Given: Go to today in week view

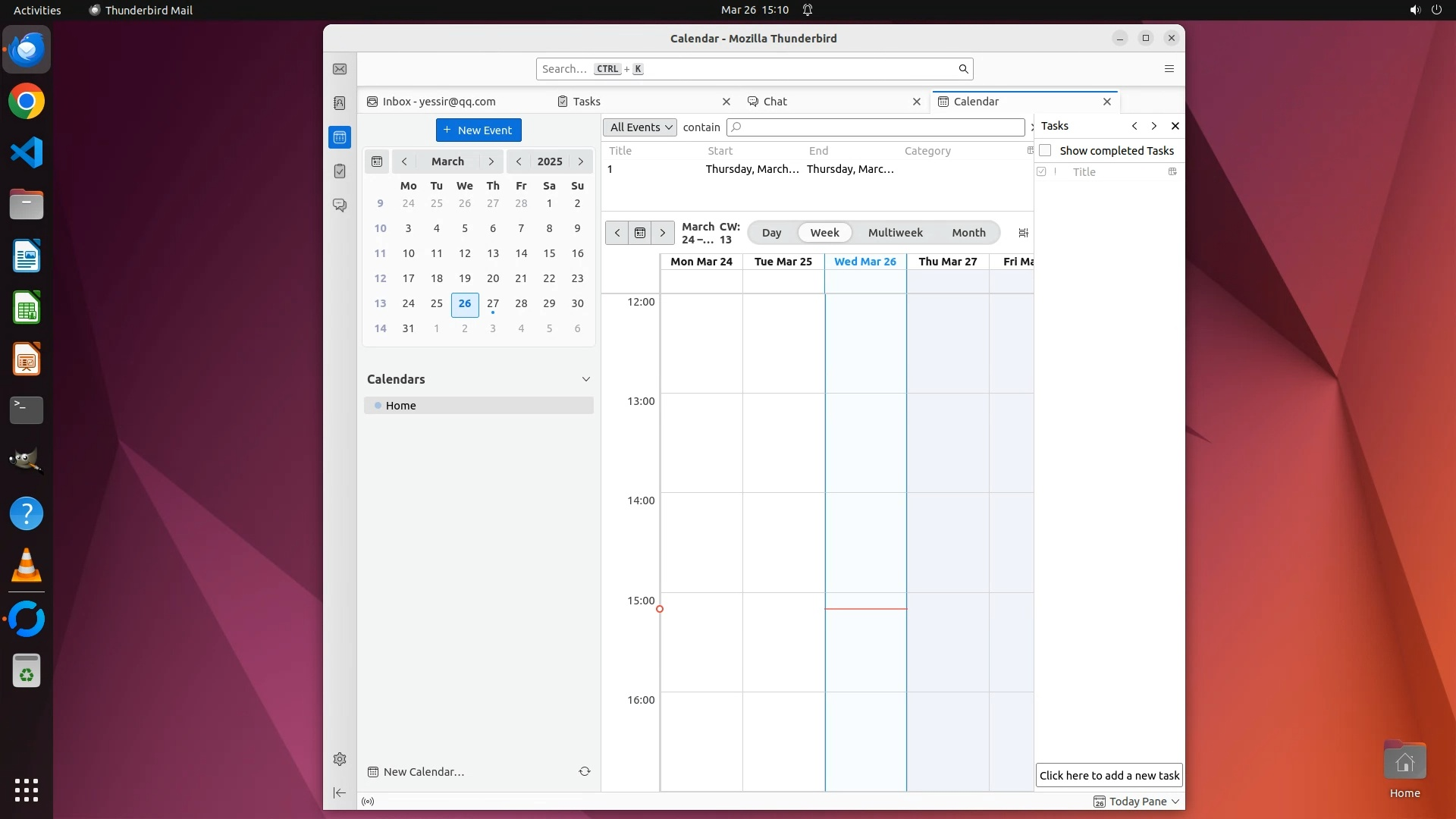Looking at the screenshot, I should pos(640,233).
